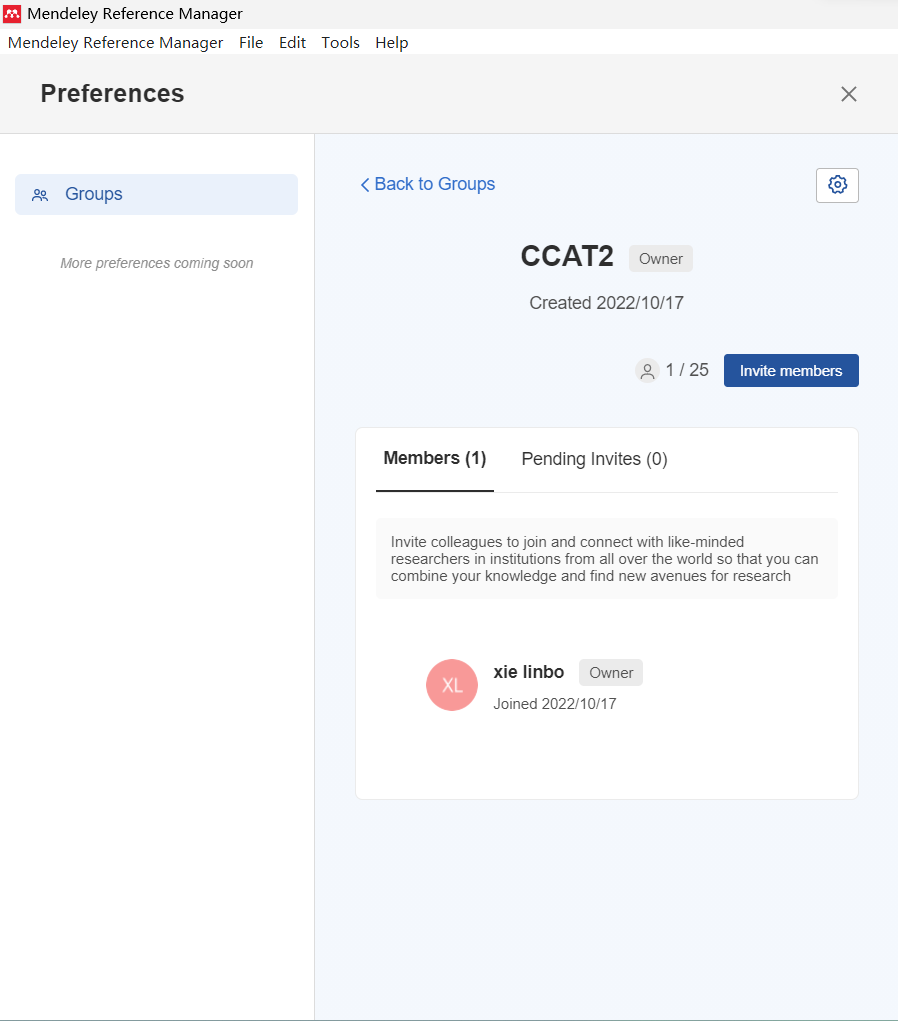The width and height of the screenshot is (898, 1021).
Task: Click the 1 / 25 member count text
Action: 687,370
